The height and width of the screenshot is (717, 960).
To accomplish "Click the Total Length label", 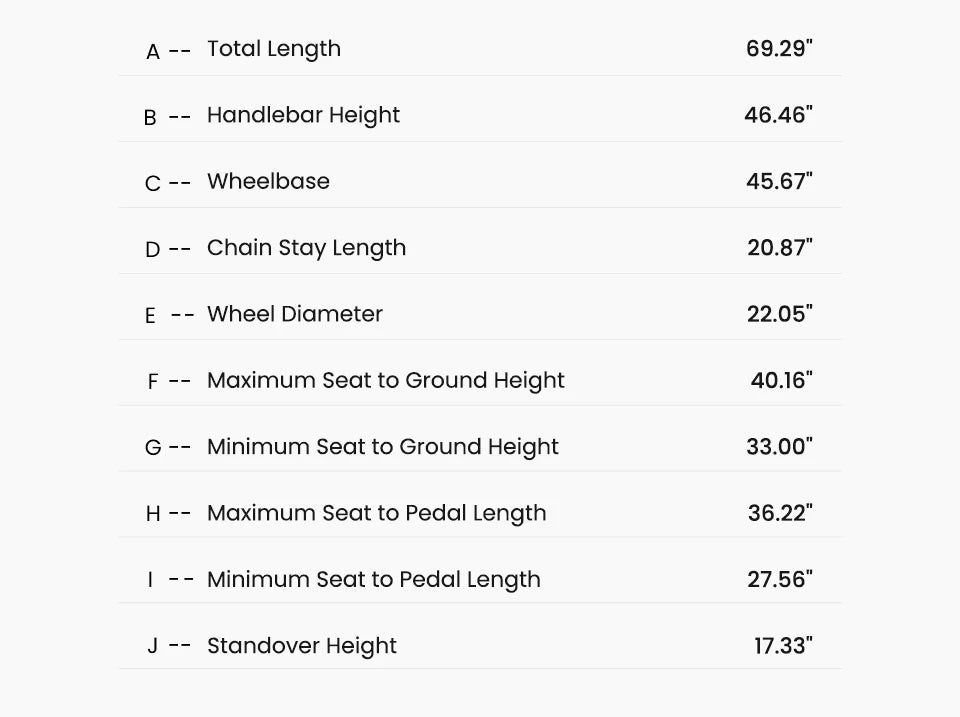I will pos(273,49).
